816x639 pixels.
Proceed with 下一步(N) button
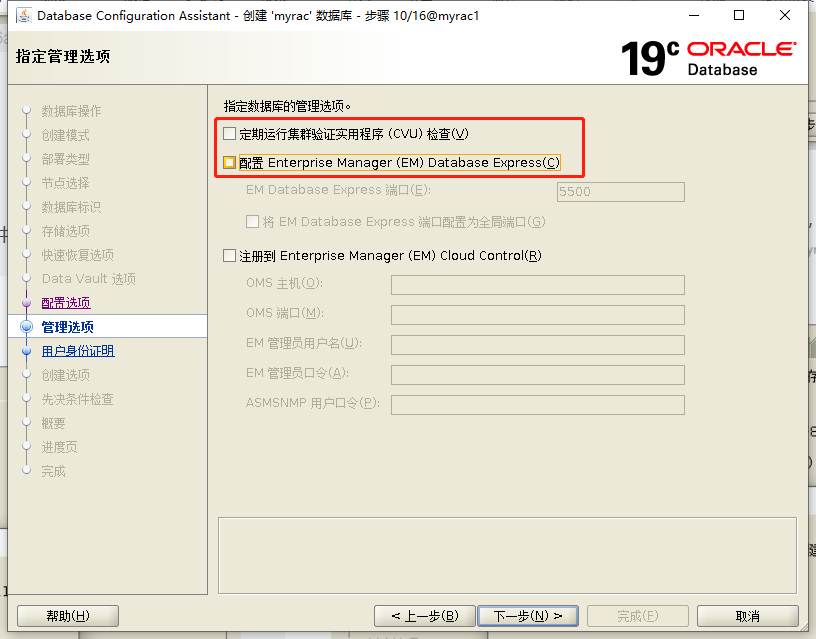click(x=528, y=616)
